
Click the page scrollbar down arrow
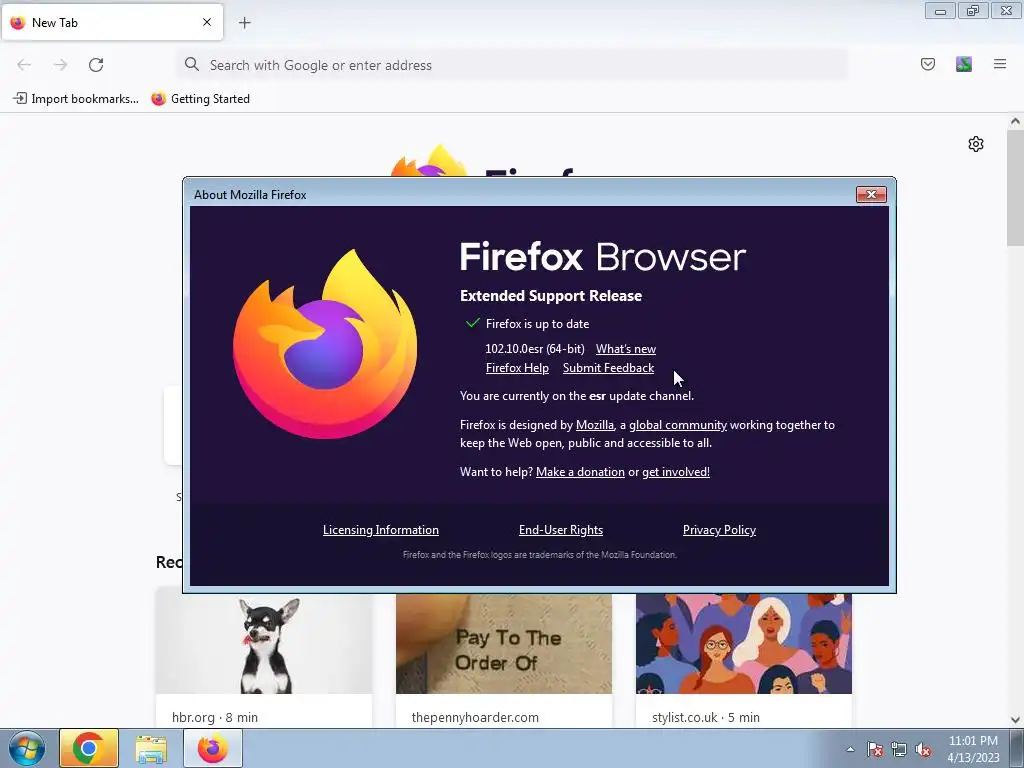[x=1015, y=720]
